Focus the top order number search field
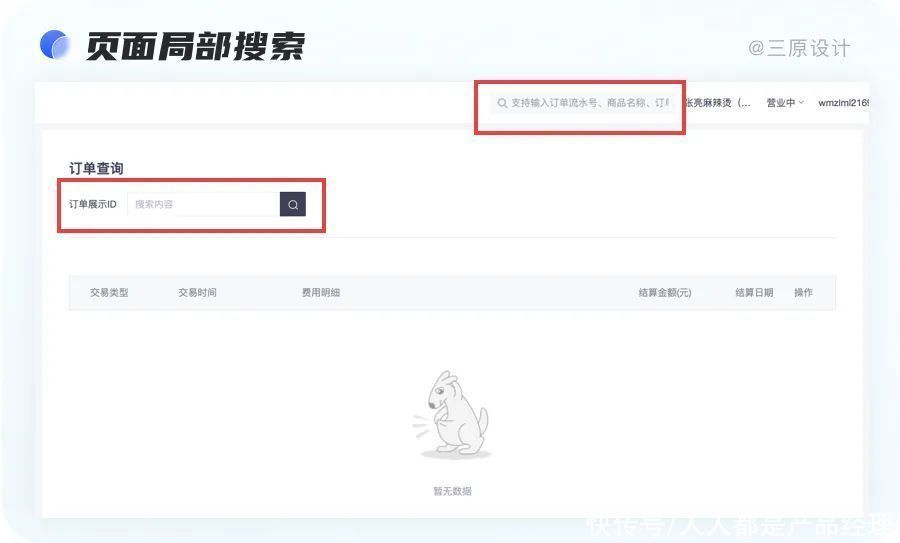 583,103
